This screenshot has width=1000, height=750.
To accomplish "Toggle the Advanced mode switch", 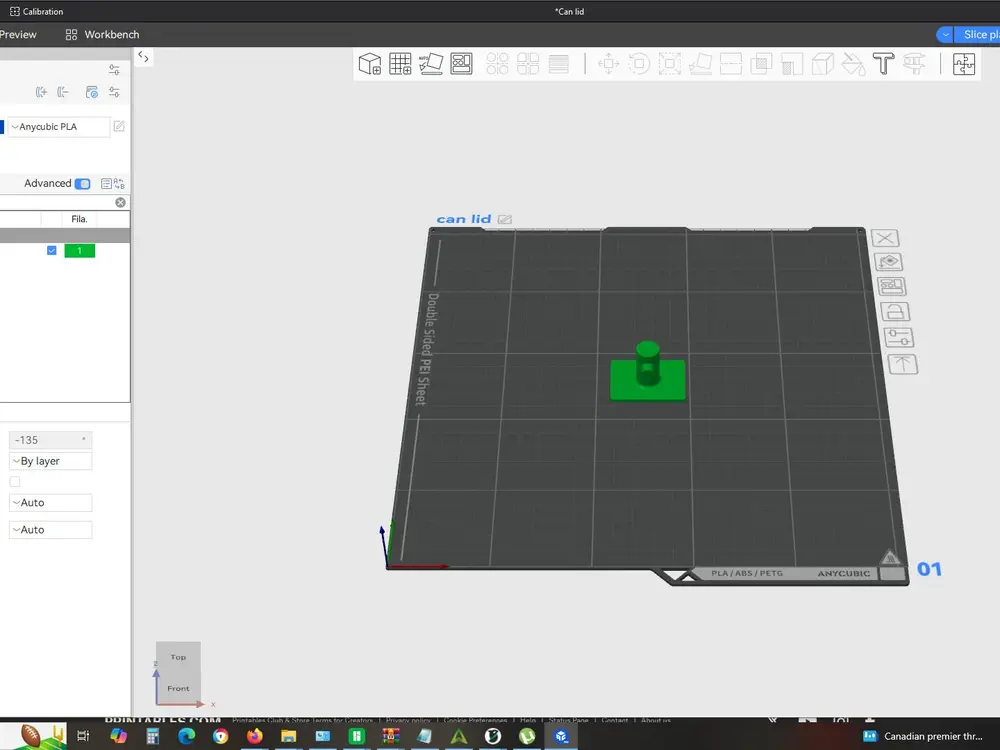I will (82, 184).
